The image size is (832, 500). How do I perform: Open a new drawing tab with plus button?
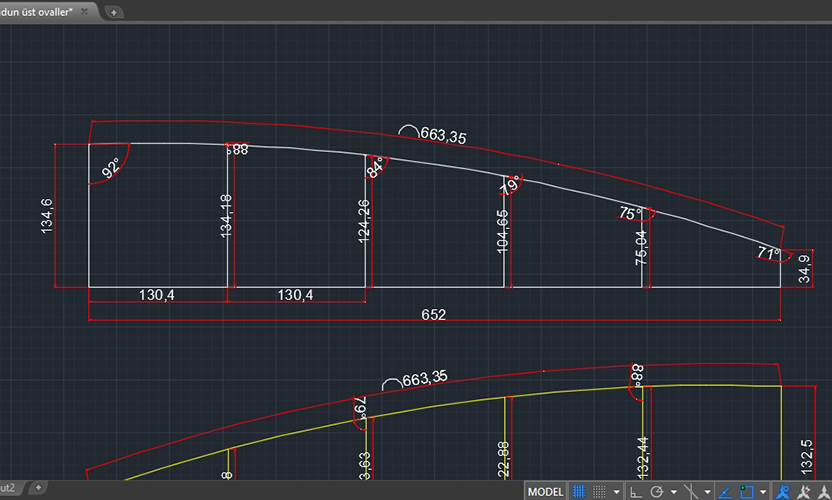point(113,12)
